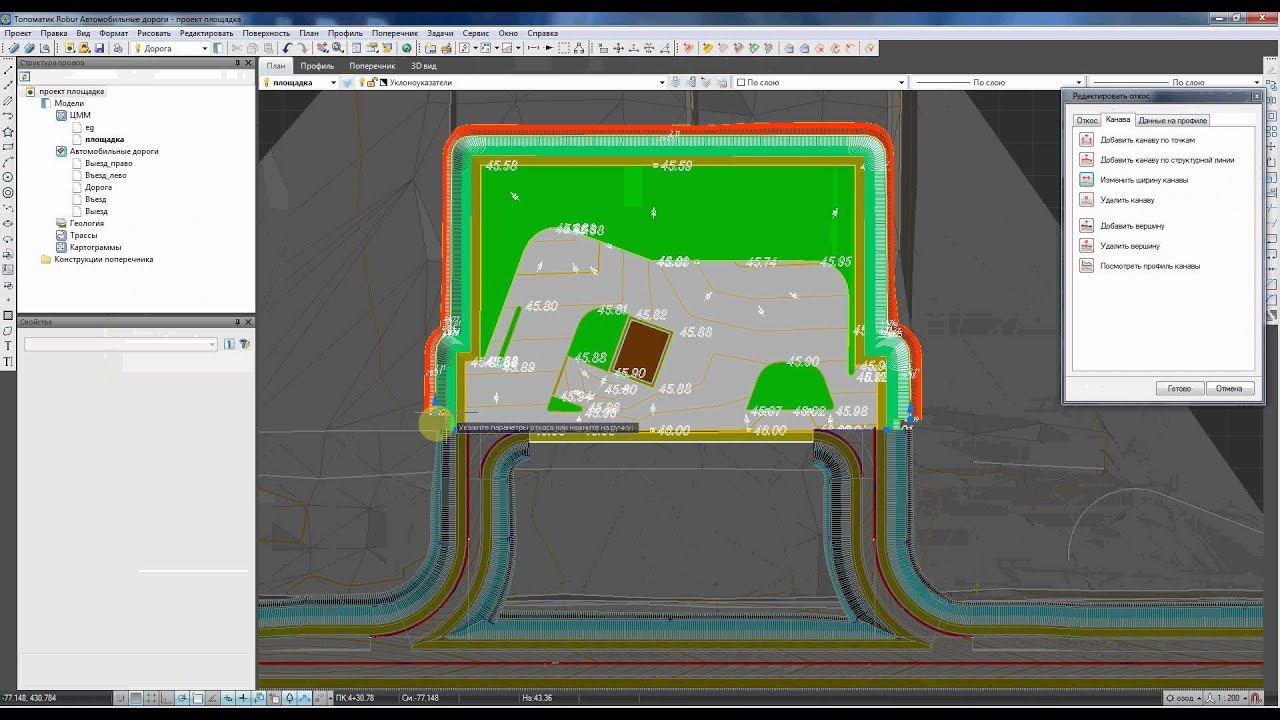The width and height of the screenshot is (1280, 720).
Task: Select 'Въезд_лево' in the project tree
Action: (105, 175)
